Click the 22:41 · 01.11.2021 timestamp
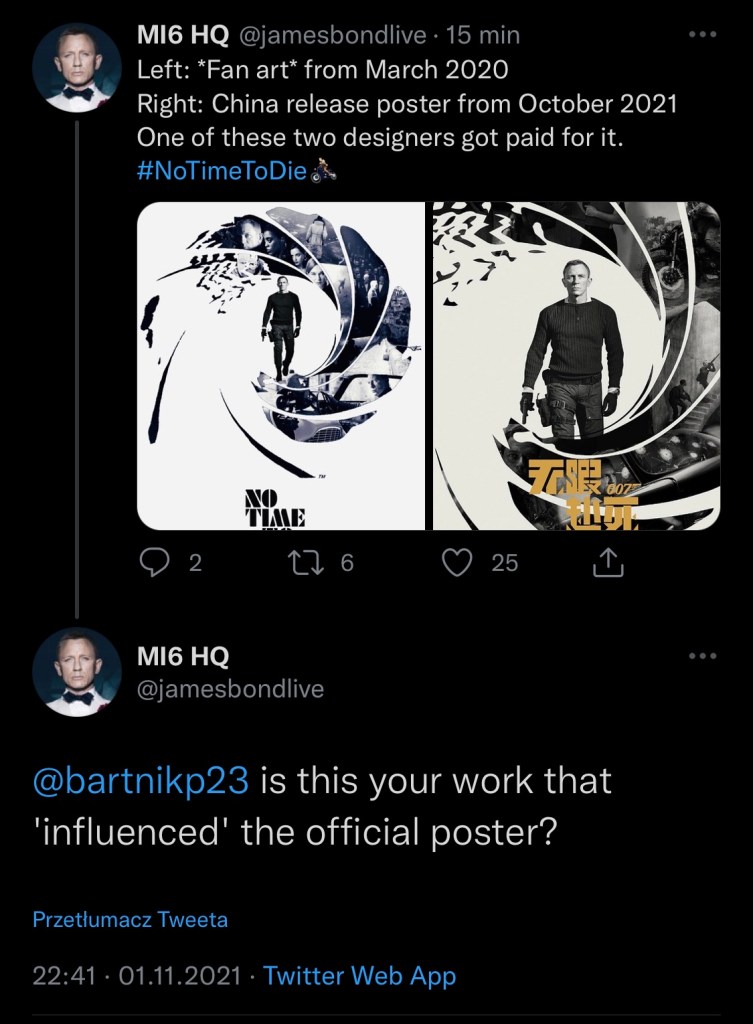The image size is (753, 1024). pos(138,976)
